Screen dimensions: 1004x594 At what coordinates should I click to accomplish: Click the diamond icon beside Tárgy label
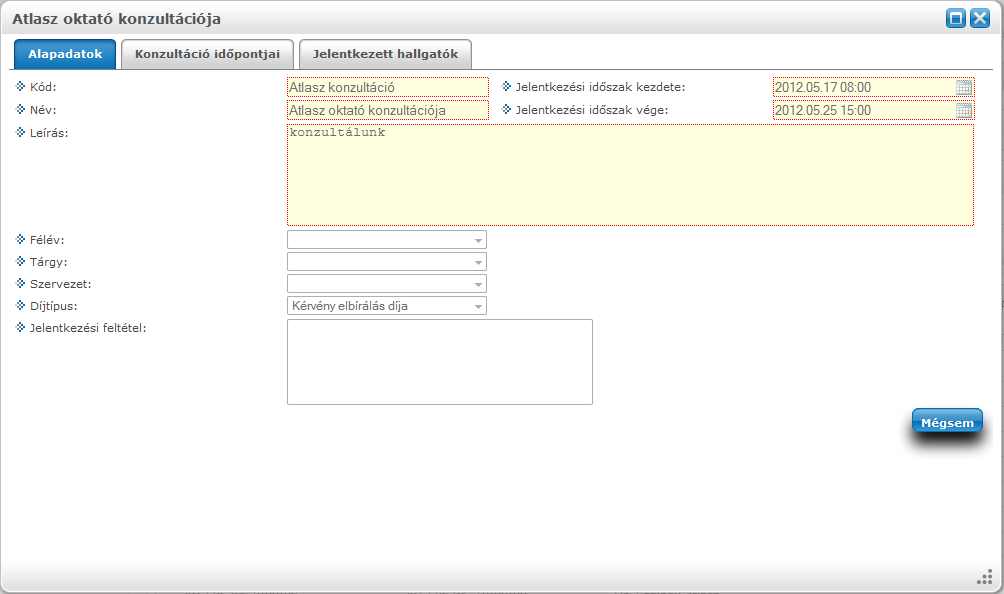coord(20,261)
